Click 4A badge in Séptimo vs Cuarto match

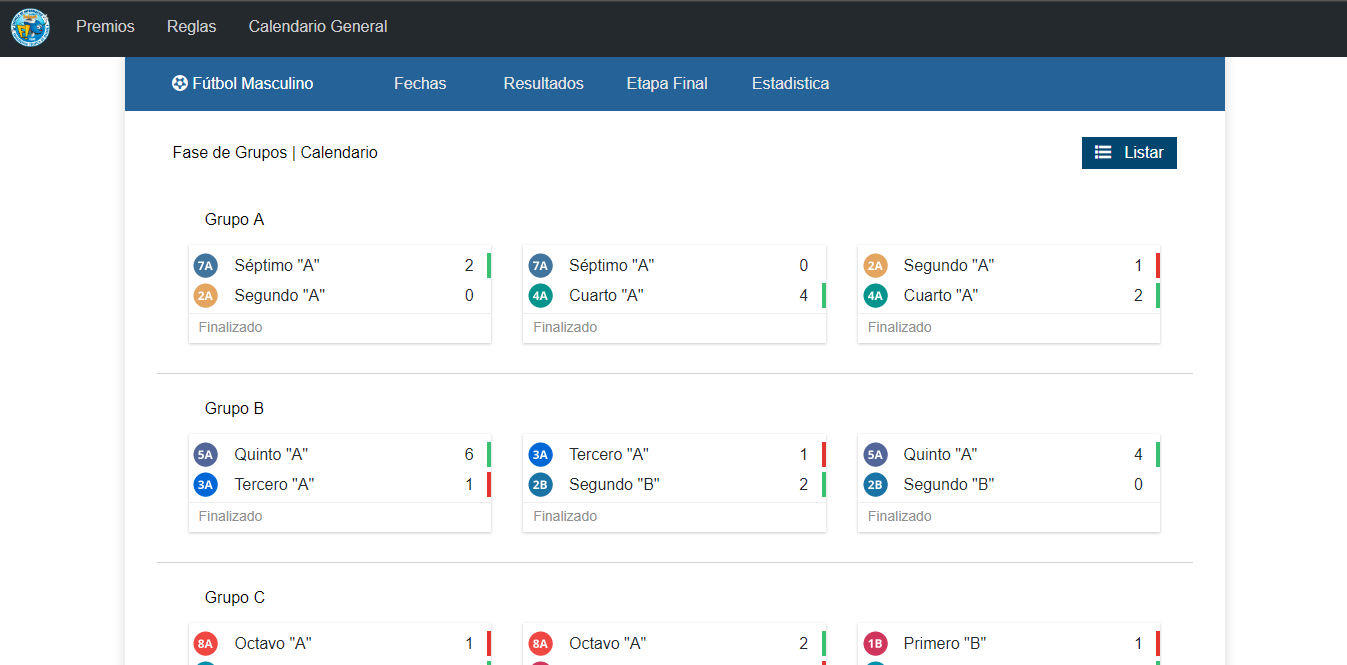pos(541,296)
